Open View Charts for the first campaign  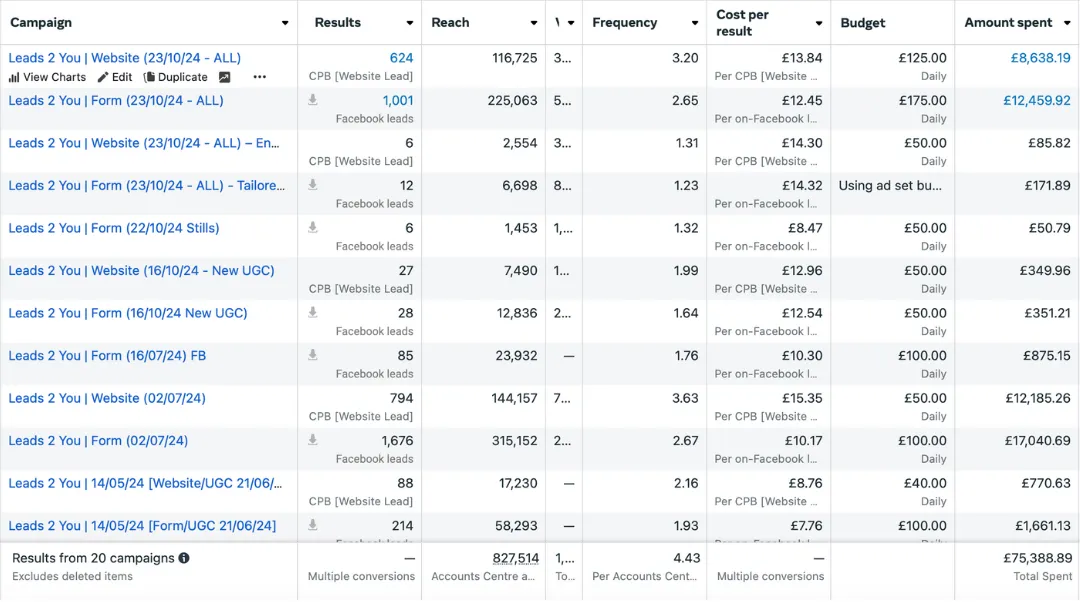click(x=47, y=77)
